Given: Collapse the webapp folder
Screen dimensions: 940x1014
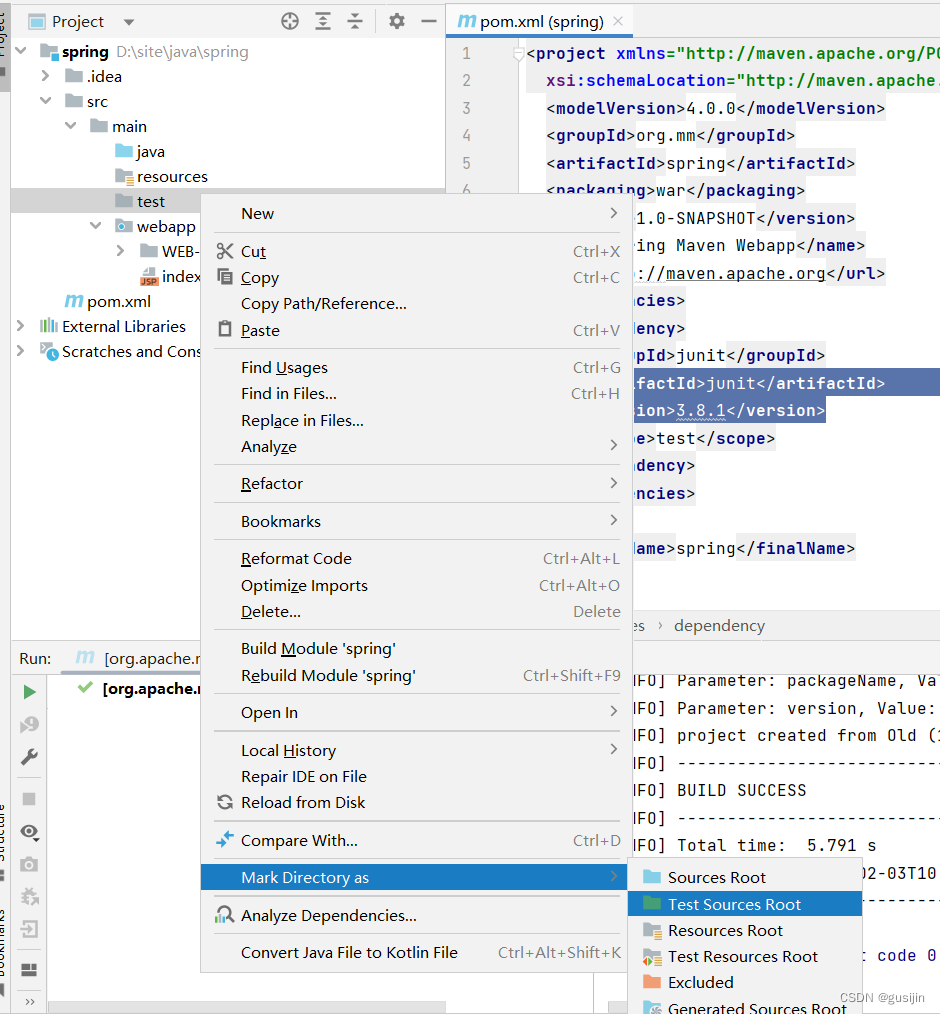Looking at the screenshot, I should click(96, 226).
